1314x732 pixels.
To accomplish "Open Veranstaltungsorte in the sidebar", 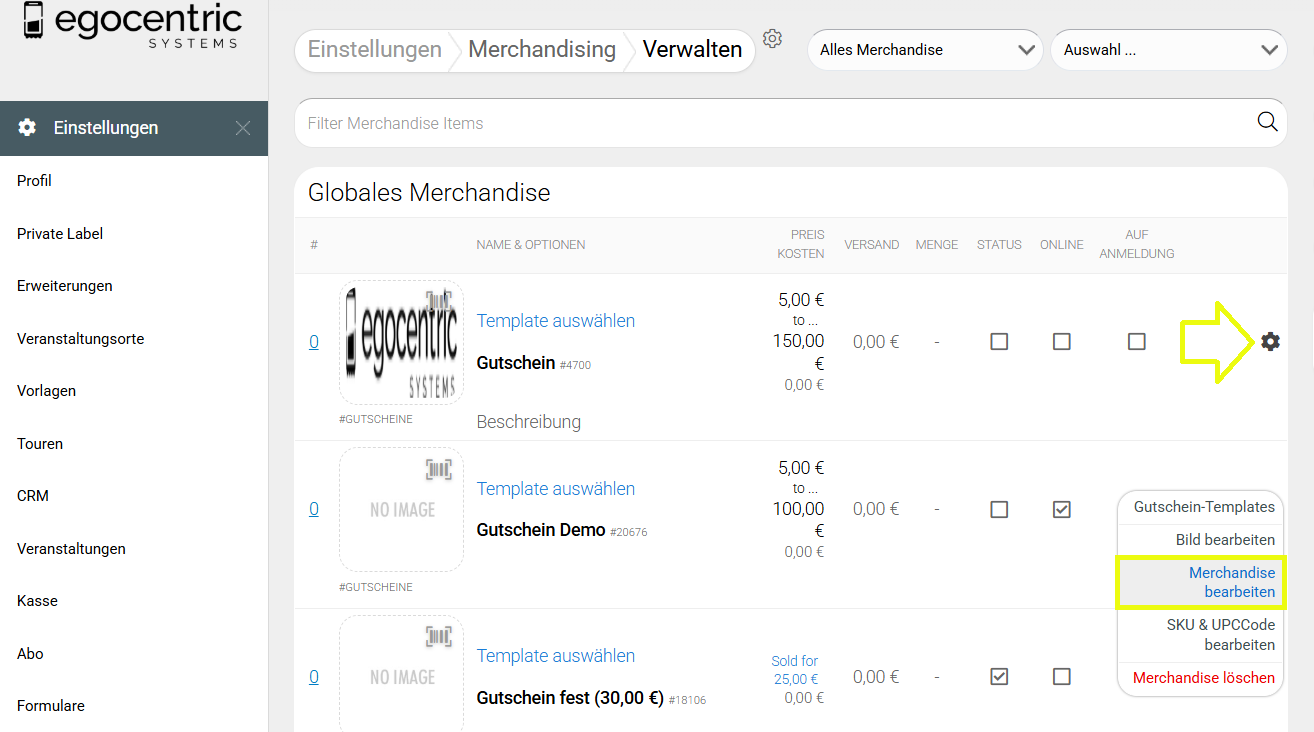I will tap(80, 339).
